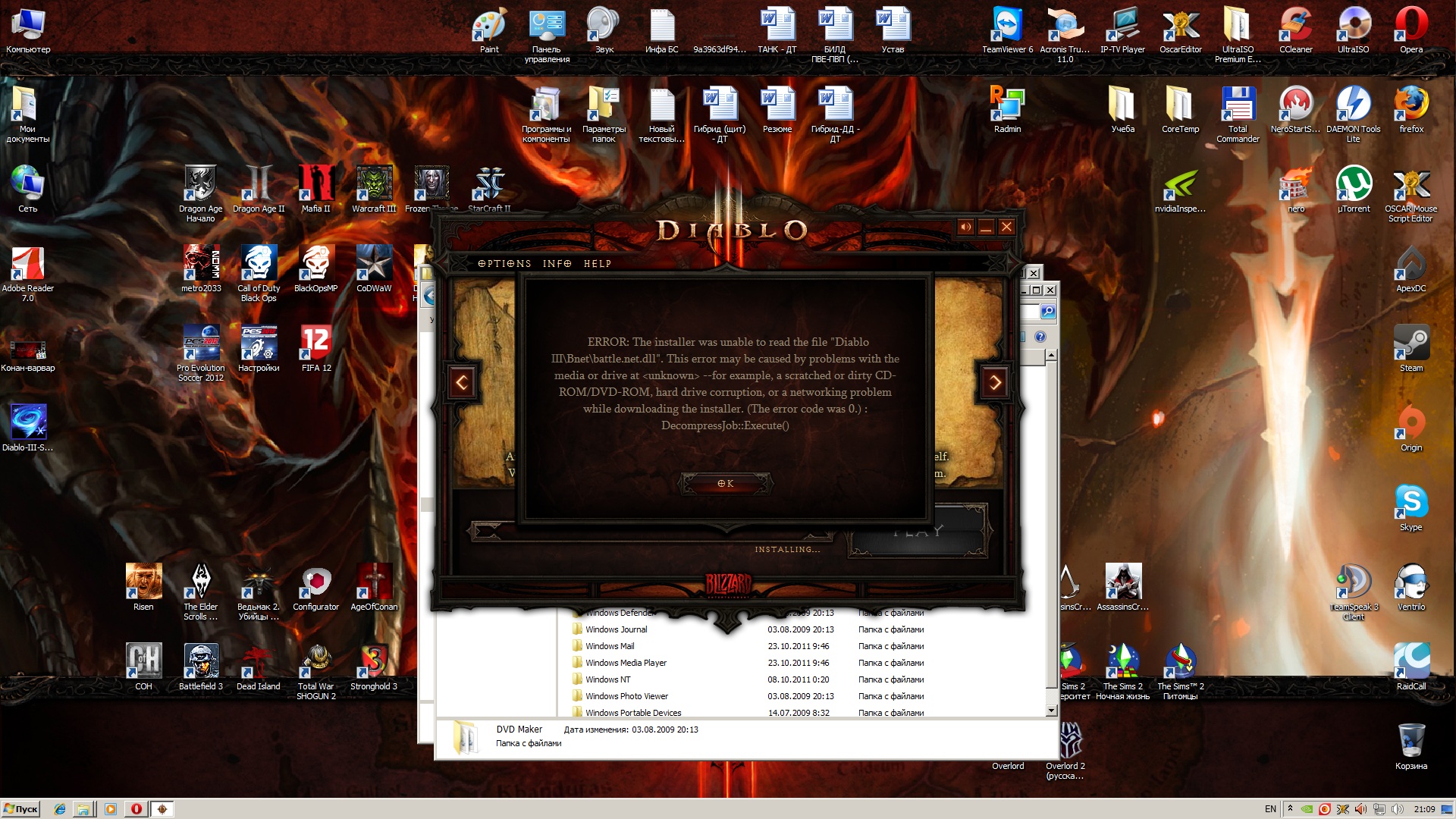This screenshot has height=819, width=1456.
Task: Launch TeamViewer 6 shortcut
Action: 1007,30
